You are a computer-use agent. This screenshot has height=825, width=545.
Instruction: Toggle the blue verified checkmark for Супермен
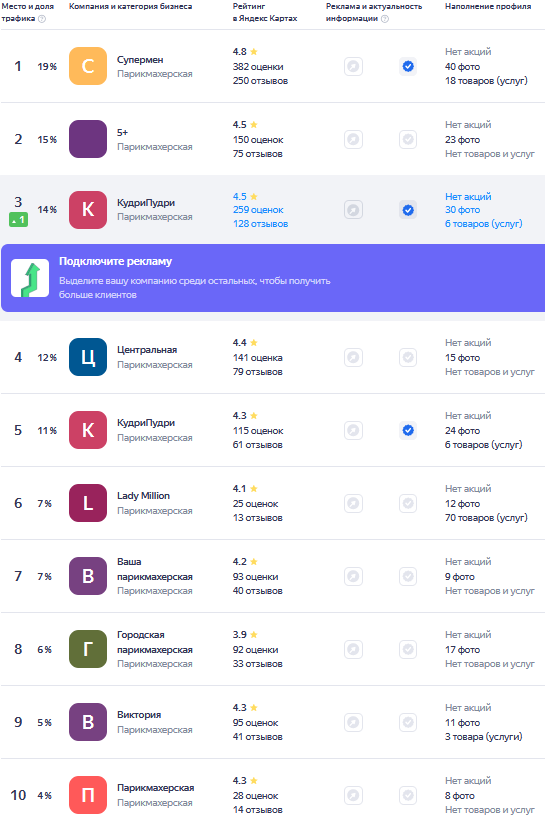click(408, 66)
